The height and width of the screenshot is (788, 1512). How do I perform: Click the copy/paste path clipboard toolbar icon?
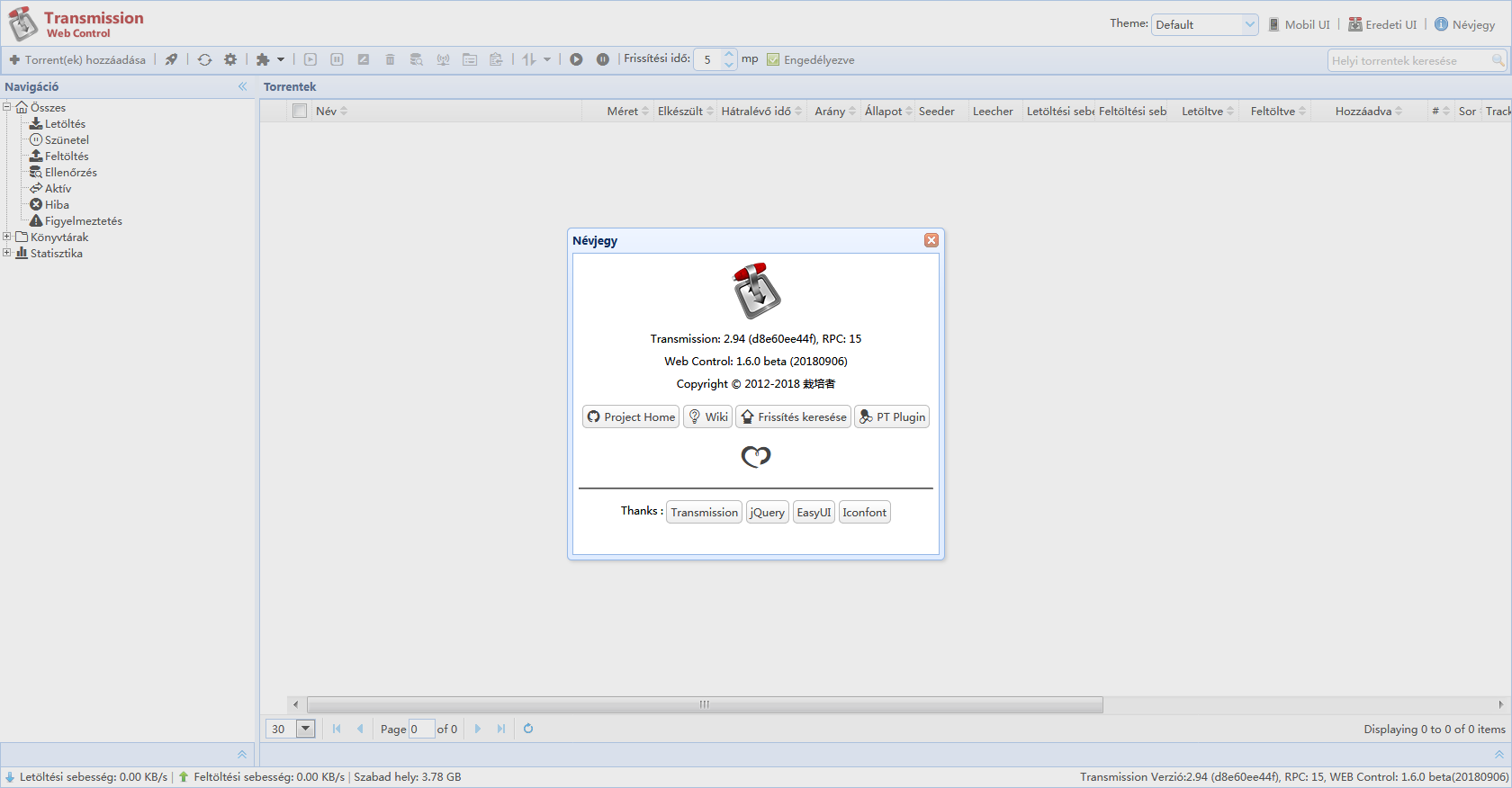496,59
